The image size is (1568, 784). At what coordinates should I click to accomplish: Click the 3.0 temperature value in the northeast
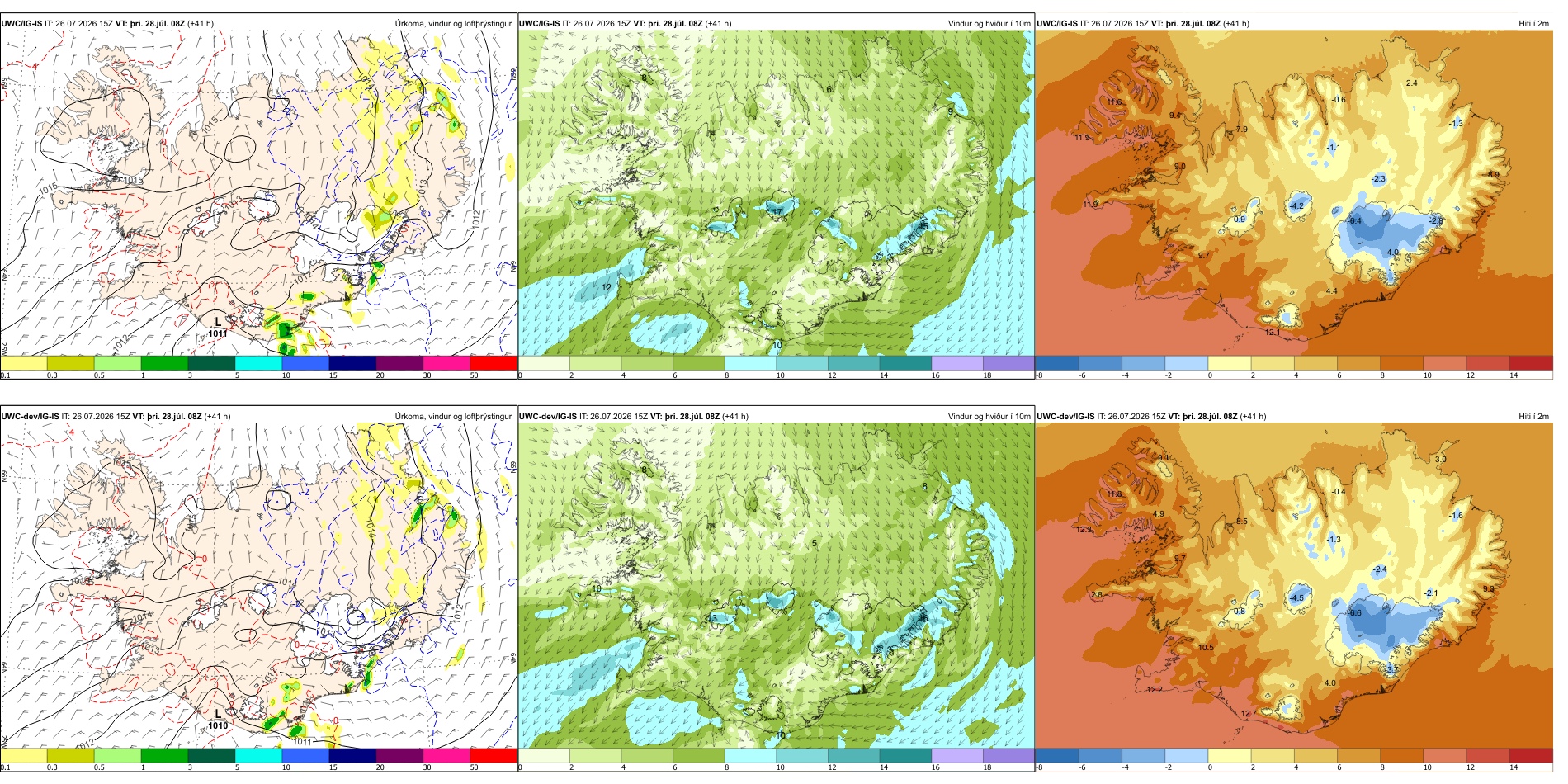click(x=1440, y=460)
